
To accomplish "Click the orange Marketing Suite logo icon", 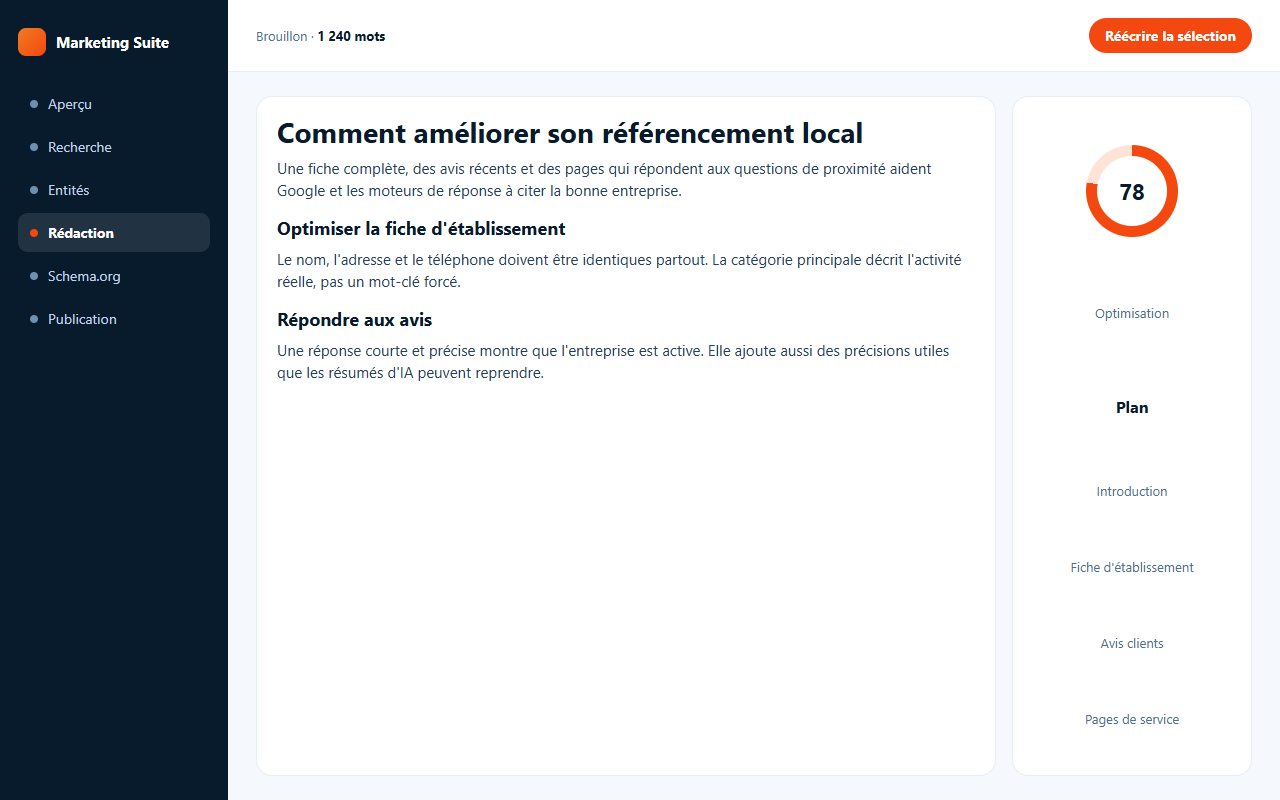I will pos(32,42).
